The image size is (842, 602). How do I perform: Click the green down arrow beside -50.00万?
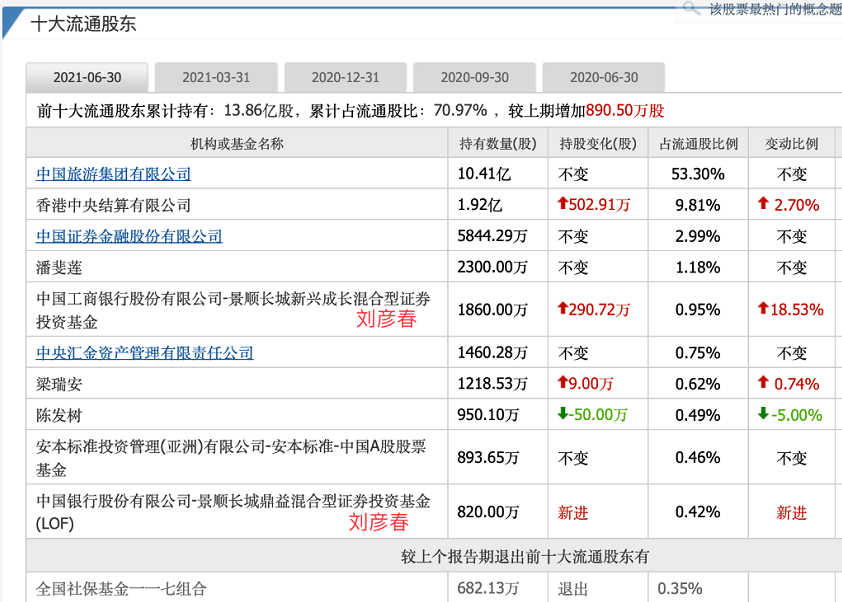(x=563, y=414)
